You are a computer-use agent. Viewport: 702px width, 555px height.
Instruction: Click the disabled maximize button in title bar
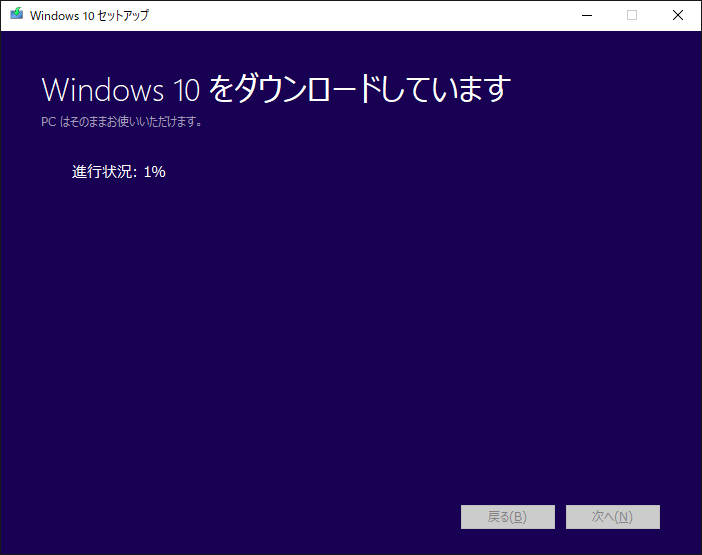(632, 16)
